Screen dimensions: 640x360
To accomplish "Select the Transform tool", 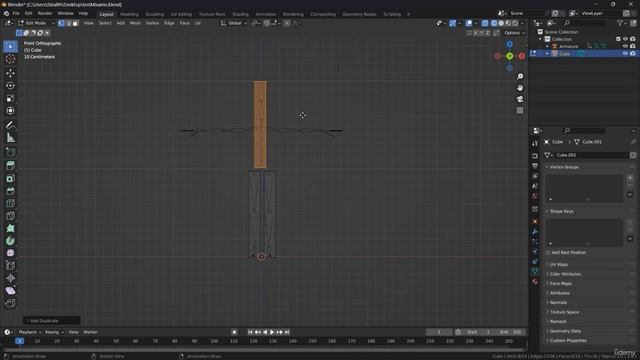I will [10, 111].
